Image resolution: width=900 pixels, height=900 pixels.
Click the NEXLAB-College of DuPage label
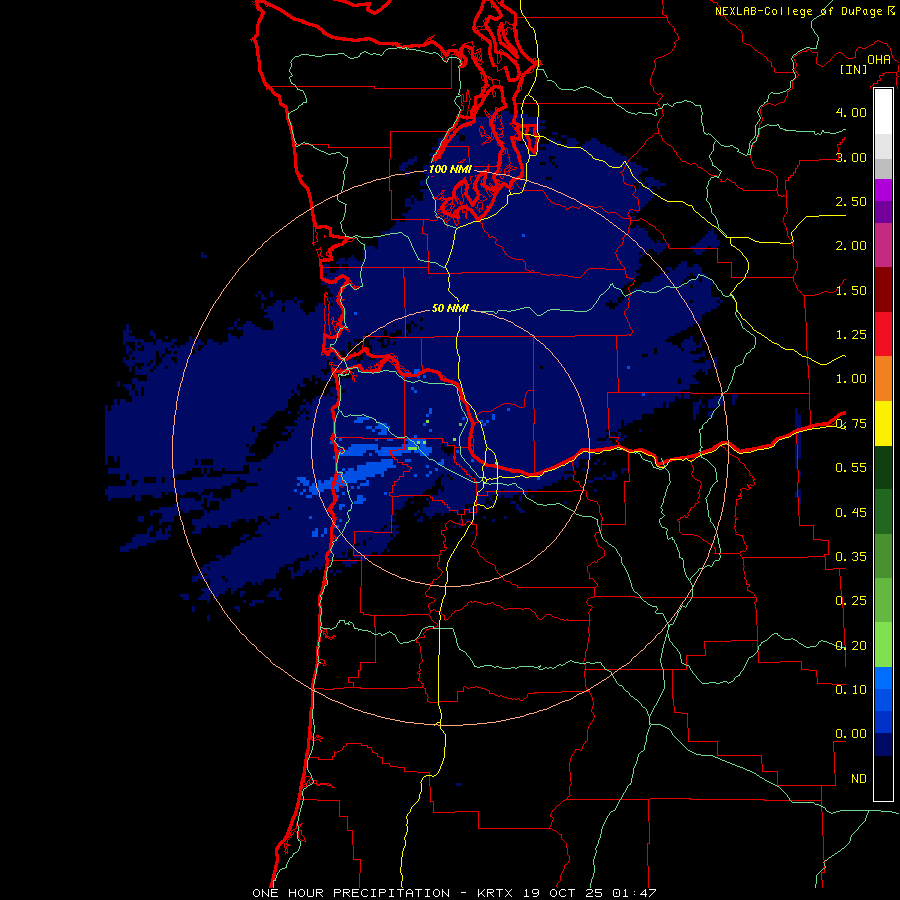800,11
